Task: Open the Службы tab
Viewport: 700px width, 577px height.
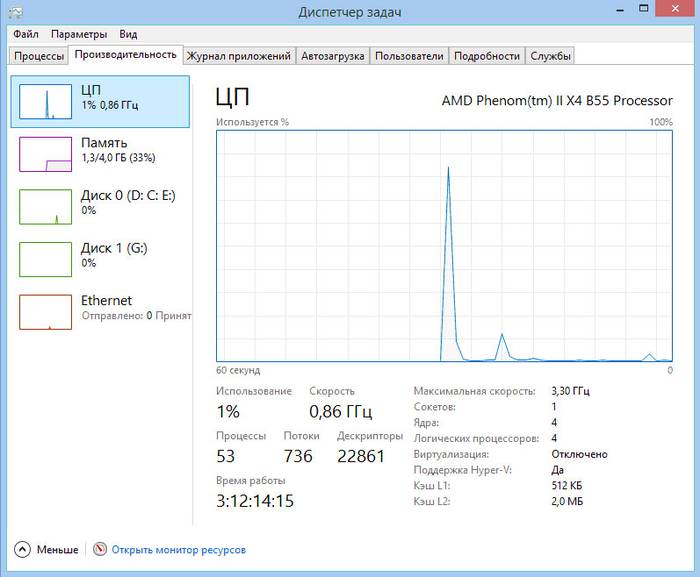Action: tap(550, 56)
